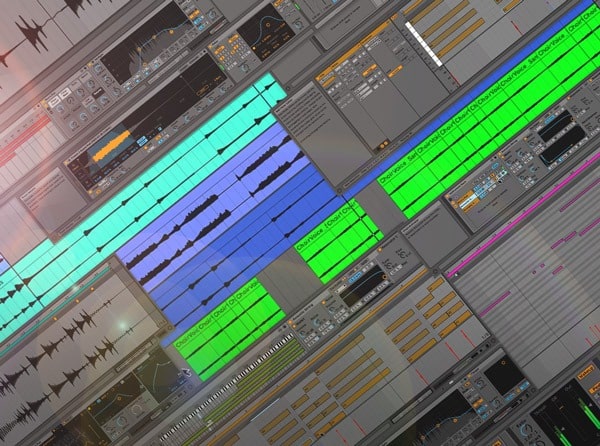
Task: Select the red track strip at left edge
Action: click(x=24, y=140)
